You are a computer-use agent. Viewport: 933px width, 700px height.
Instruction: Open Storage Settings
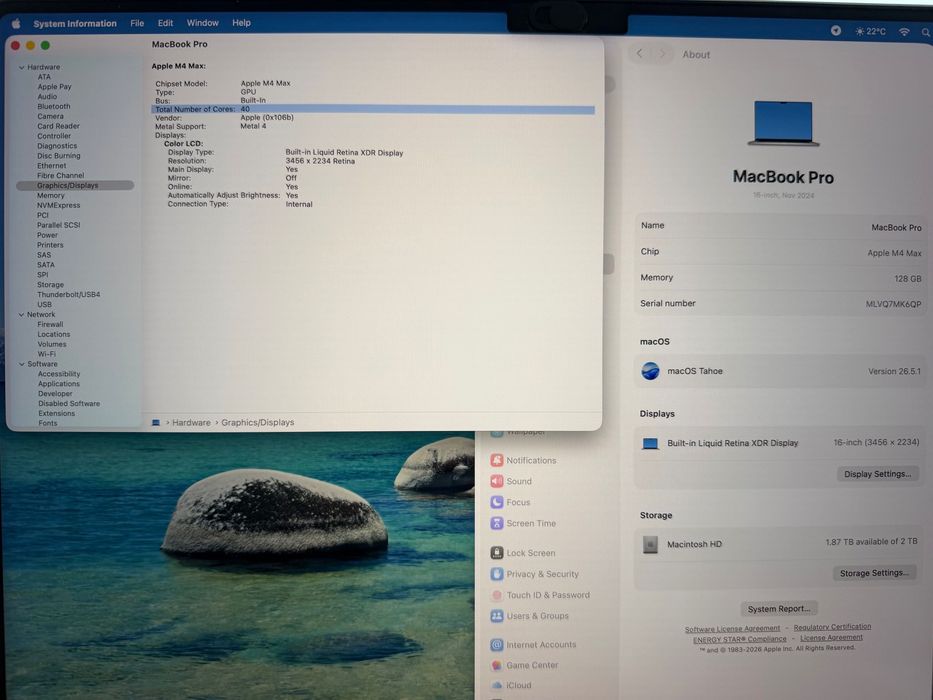click(x=874, y=573)
